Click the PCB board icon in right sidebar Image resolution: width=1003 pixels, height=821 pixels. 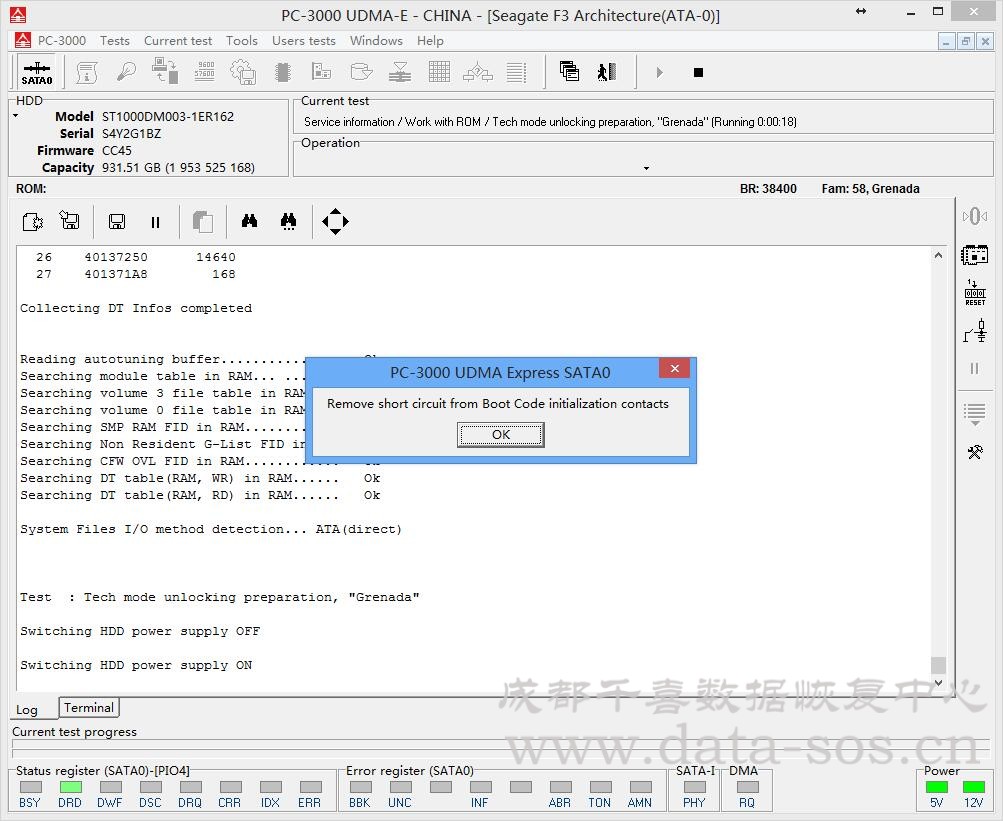click(x=975, y=255)
